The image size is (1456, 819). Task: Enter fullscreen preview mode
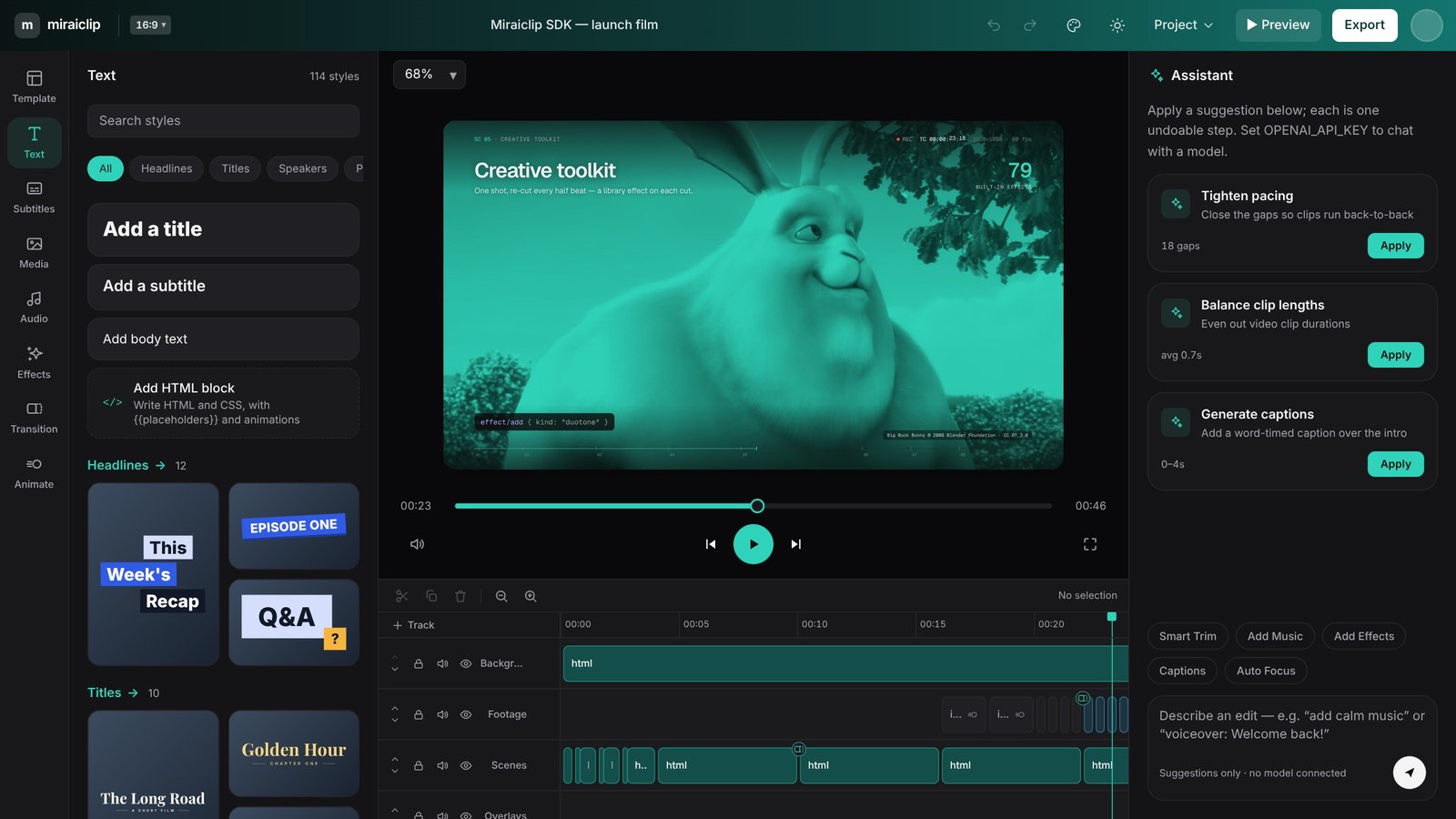click(x=1090, y=544)
